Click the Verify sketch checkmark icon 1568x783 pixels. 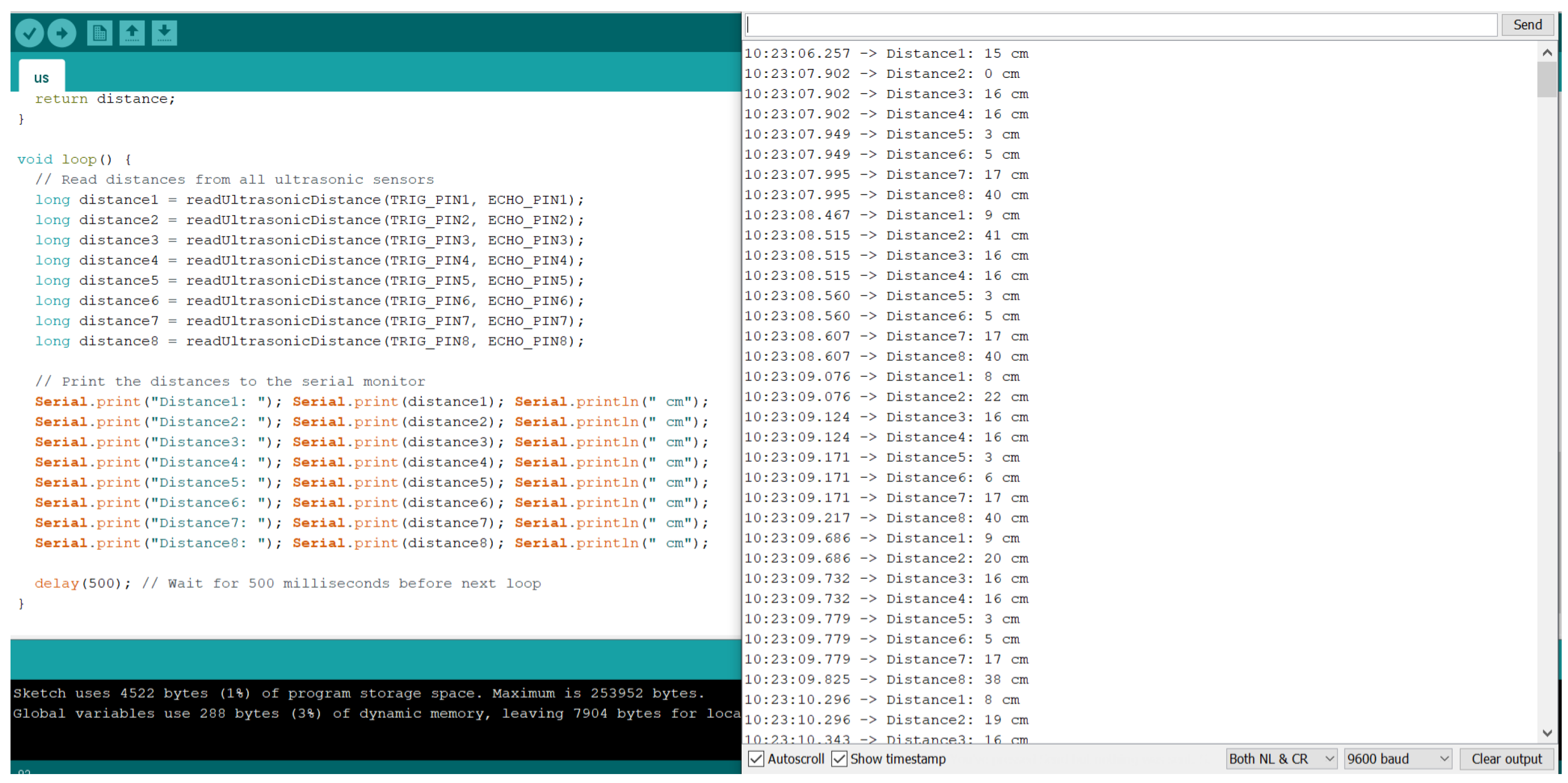29,33
